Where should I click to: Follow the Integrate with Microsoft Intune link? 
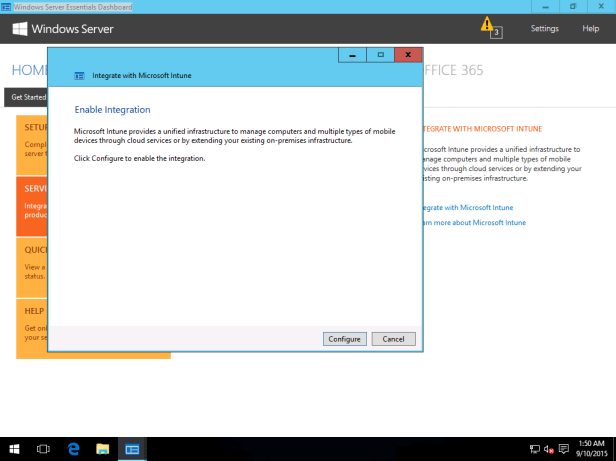(466, 207)
